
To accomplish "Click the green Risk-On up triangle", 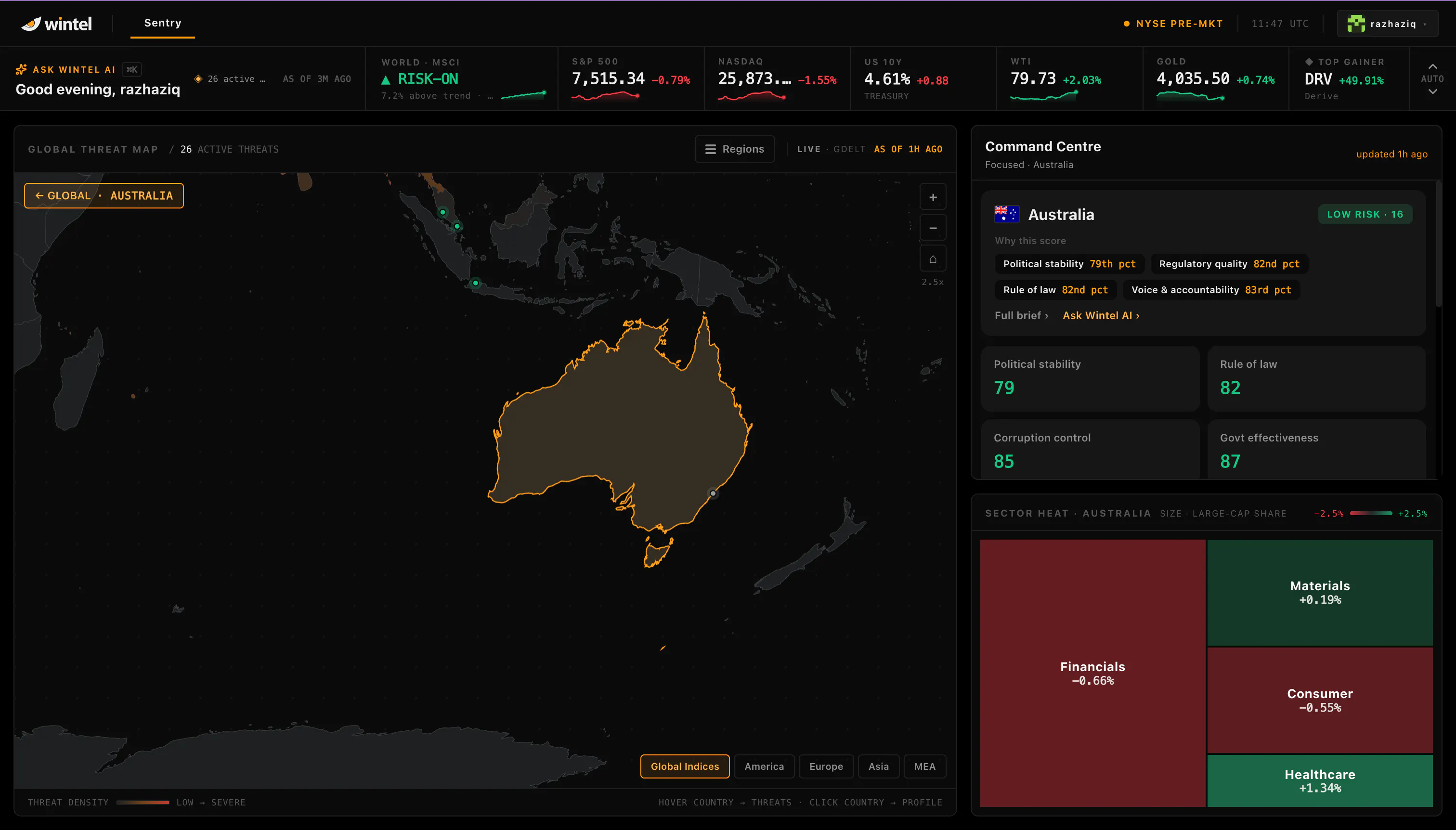I will pos(386,79).
